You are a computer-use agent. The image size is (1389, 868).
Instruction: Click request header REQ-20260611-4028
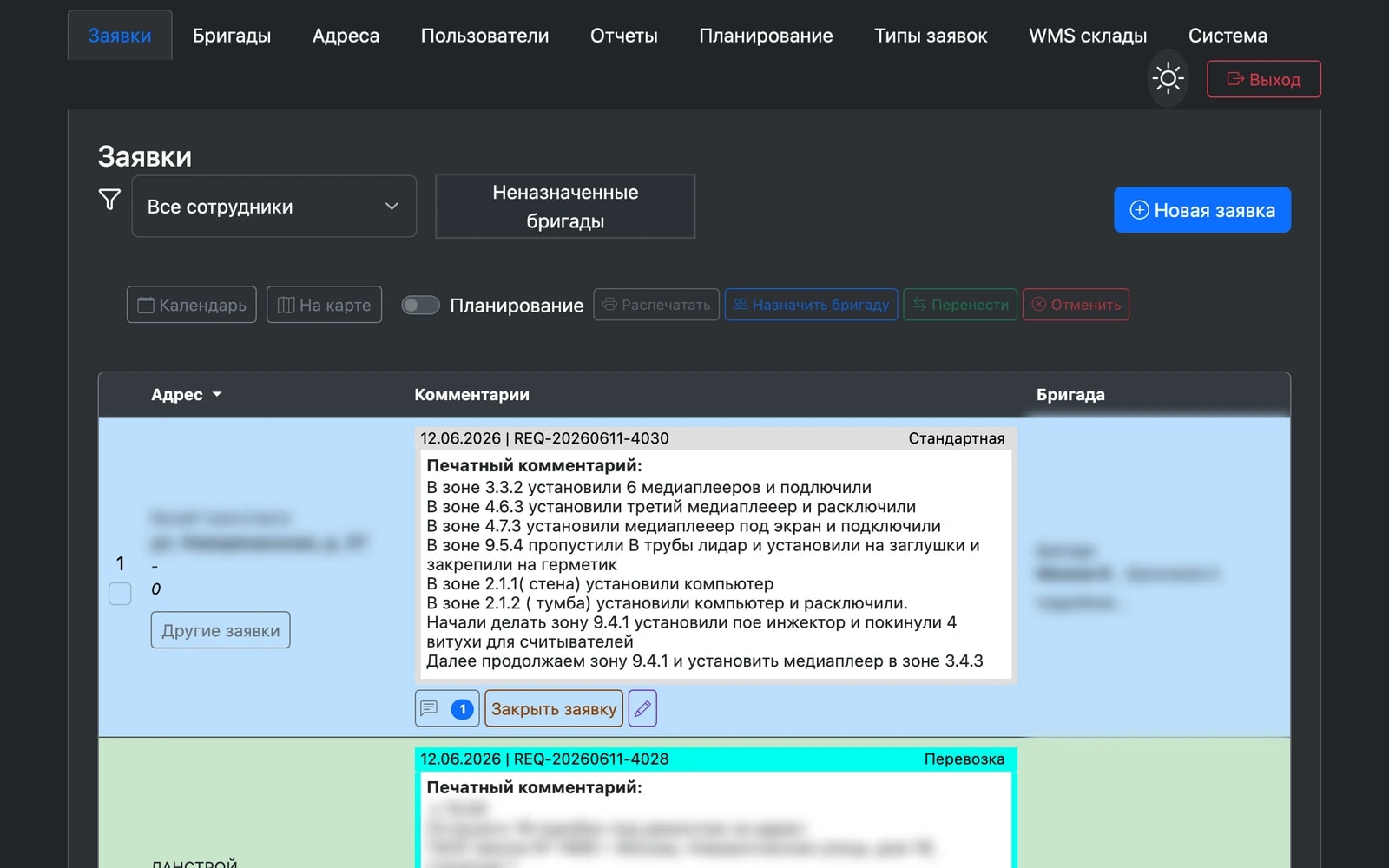591,759
